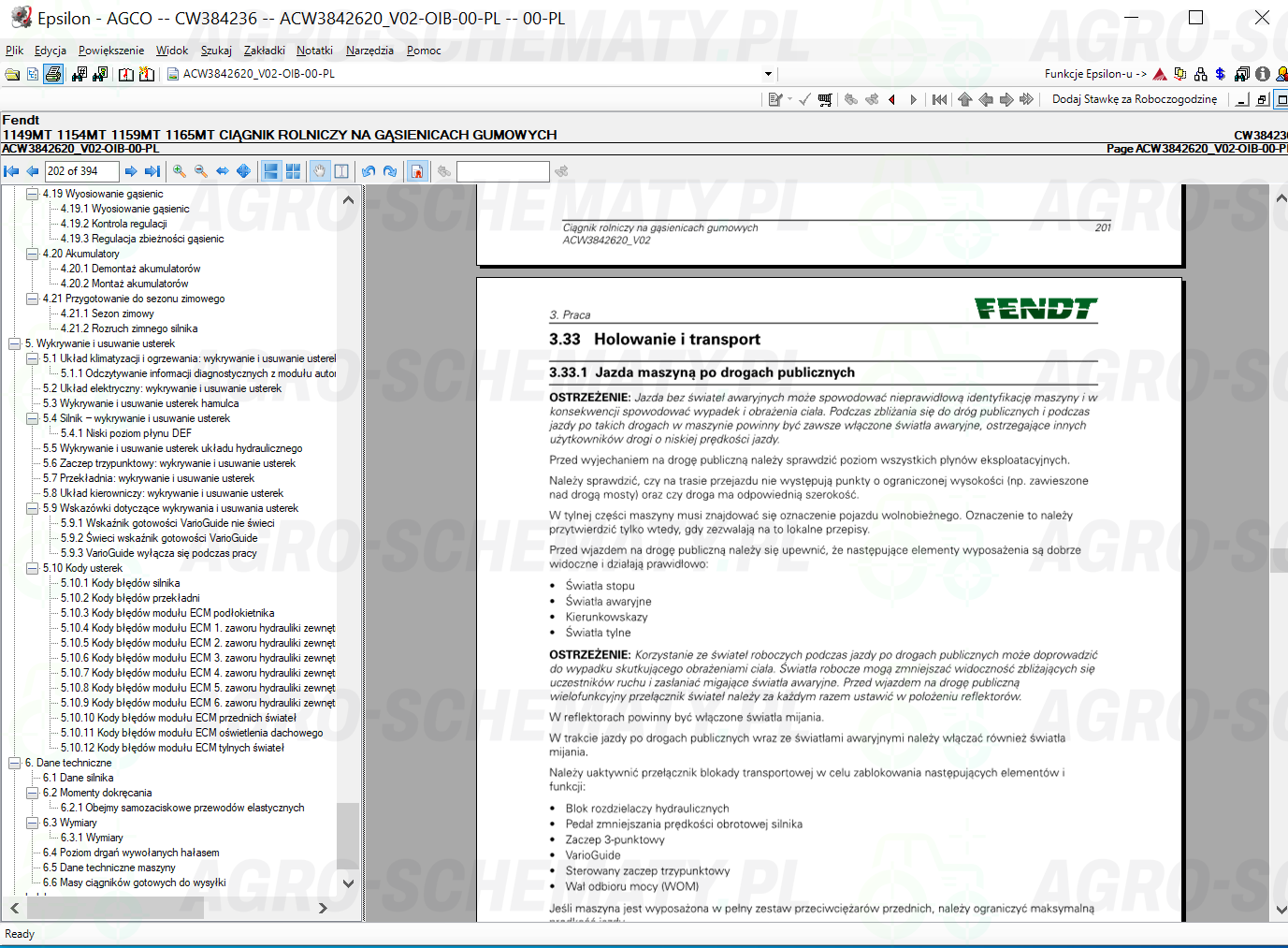The width and height of the screenshot is (1288, 948).
Task: Collapse the 4.19 Wysiowanie gąsienic node
Action: 33,194
